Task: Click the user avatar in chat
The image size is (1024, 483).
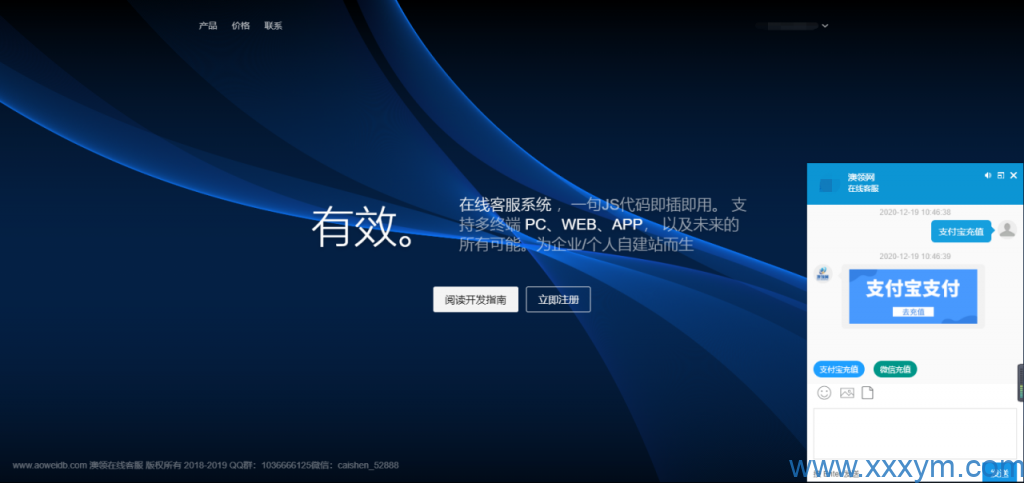Action: pyautogui.click(x=1007, y=230)
